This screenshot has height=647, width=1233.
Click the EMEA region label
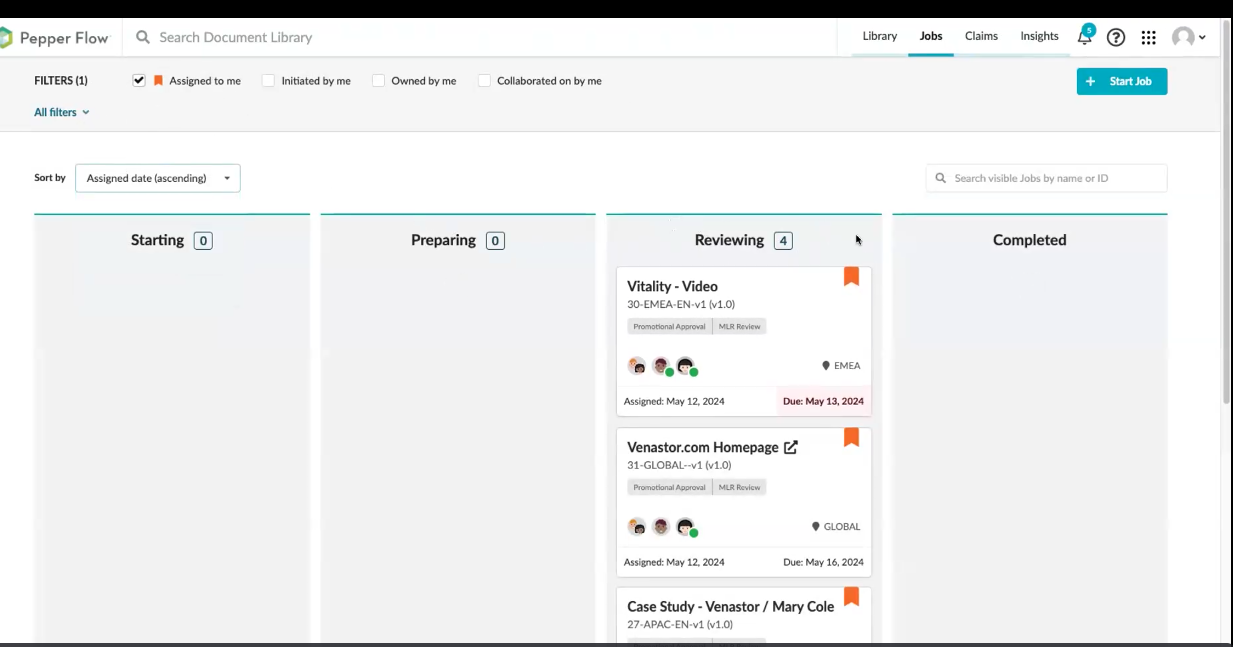[x=847, y=366]
